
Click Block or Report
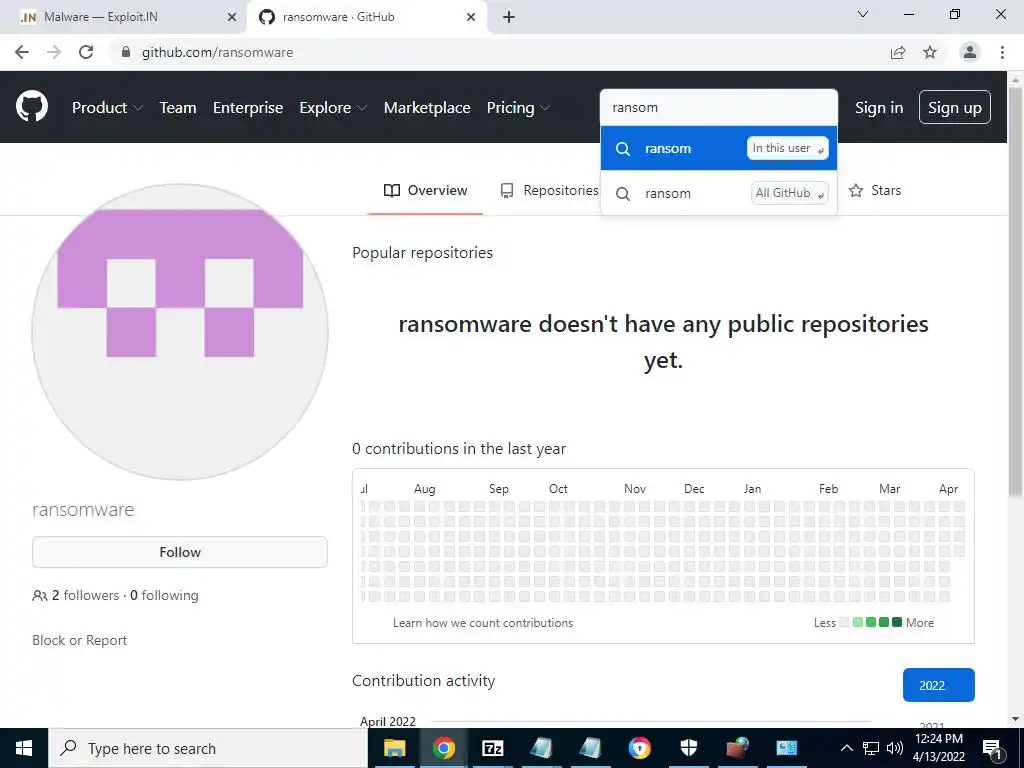(80, 640)
